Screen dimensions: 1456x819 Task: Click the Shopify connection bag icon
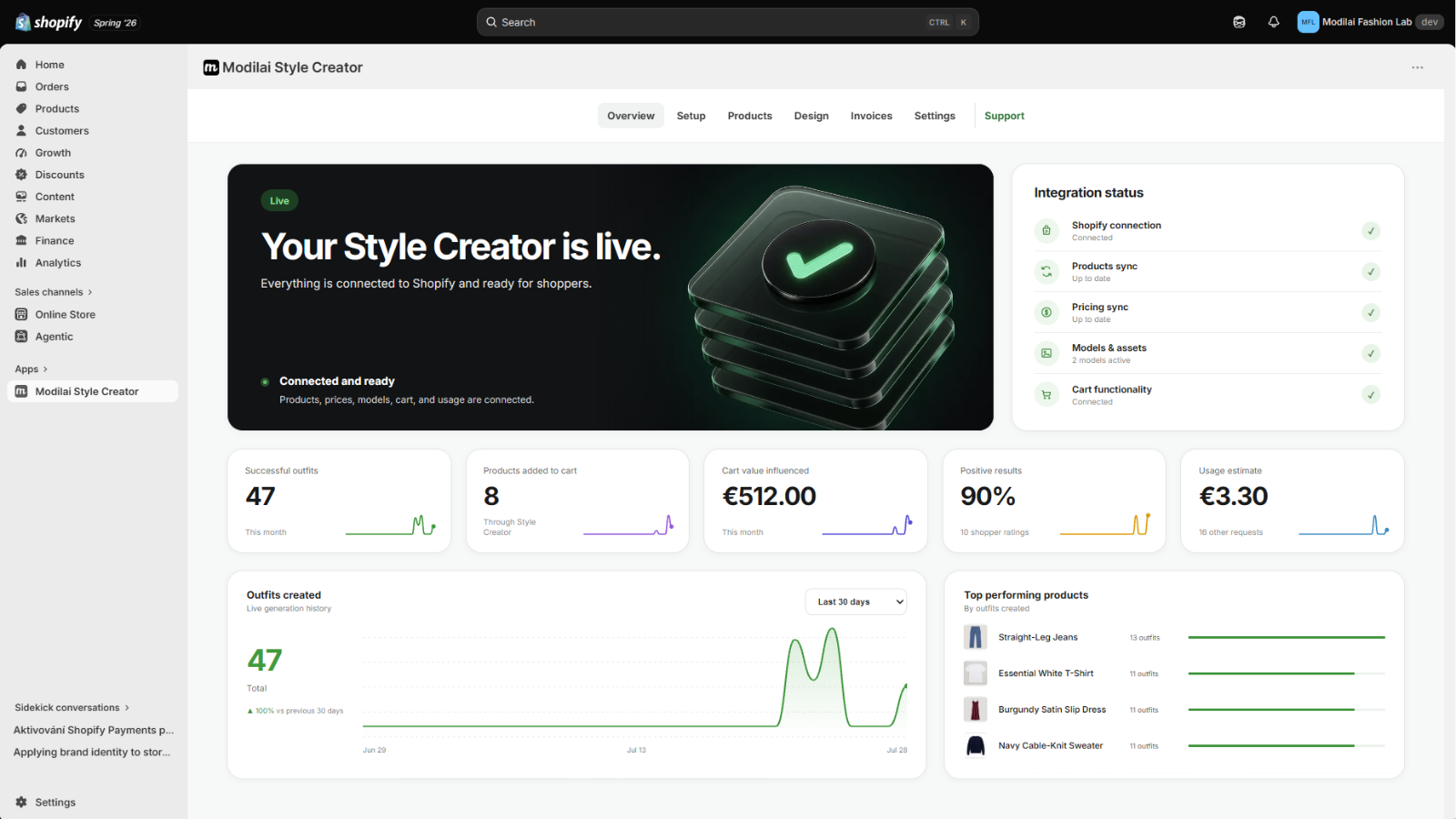(x=1046, y=230)
